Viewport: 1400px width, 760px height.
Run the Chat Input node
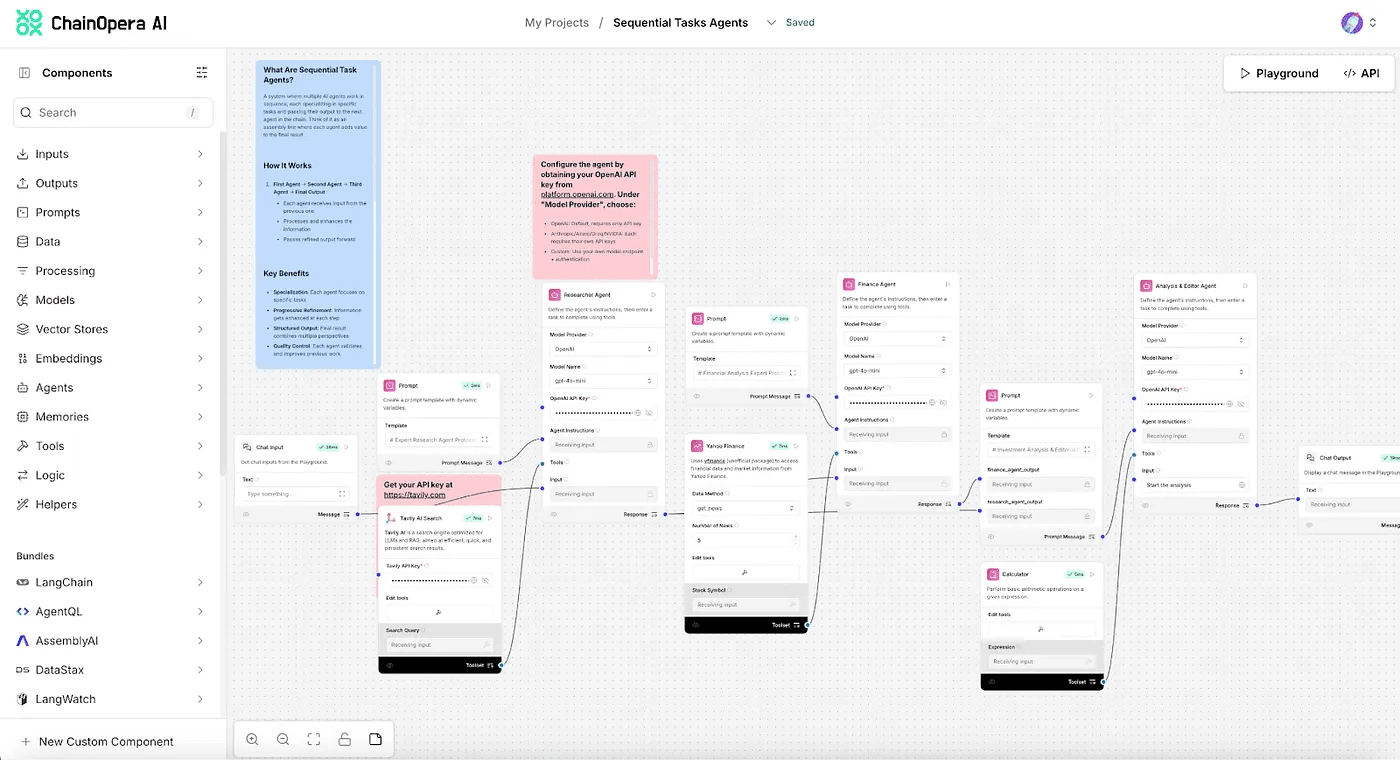click(x=347, y=447)
